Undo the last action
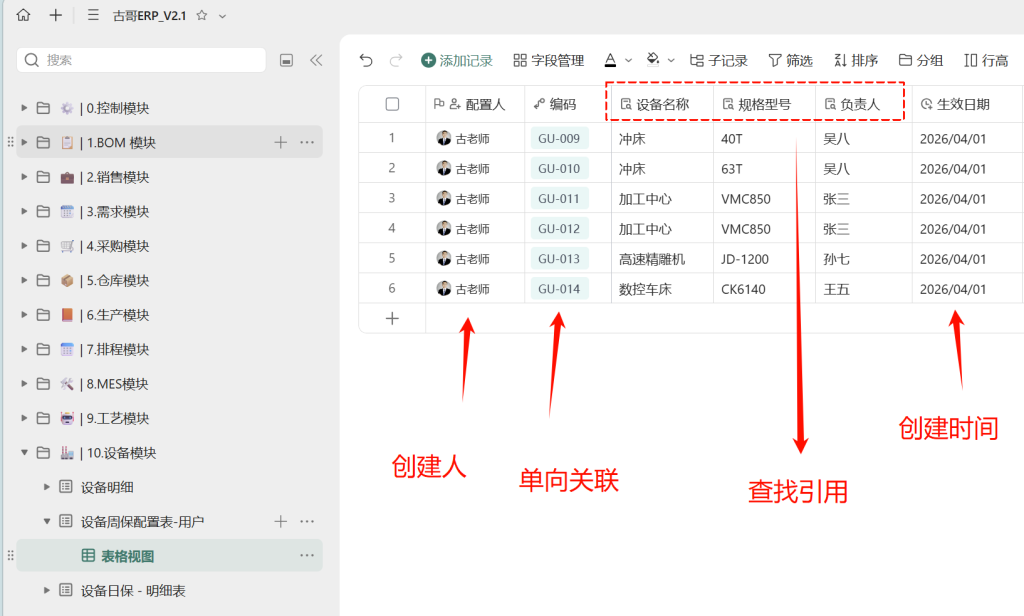Viewport: 1024px width, 616px height. coord(366,61)
